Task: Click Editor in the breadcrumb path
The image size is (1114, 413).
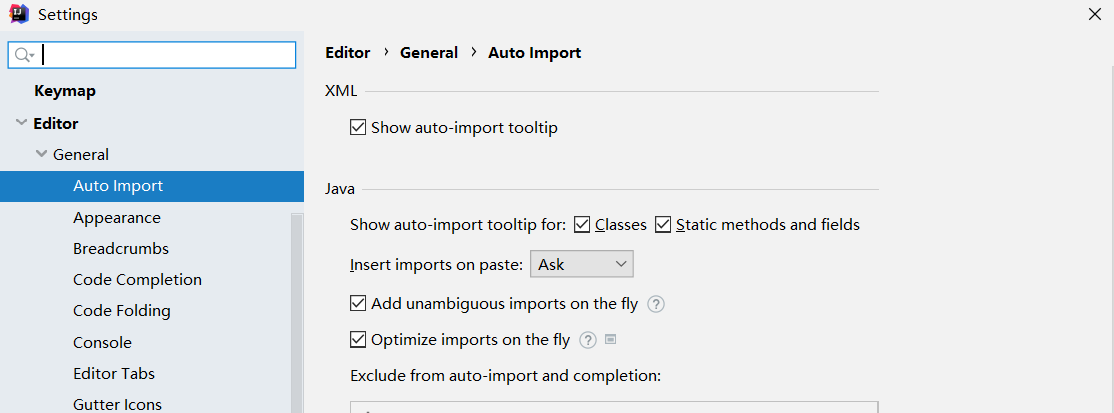Action: (348, 53)
